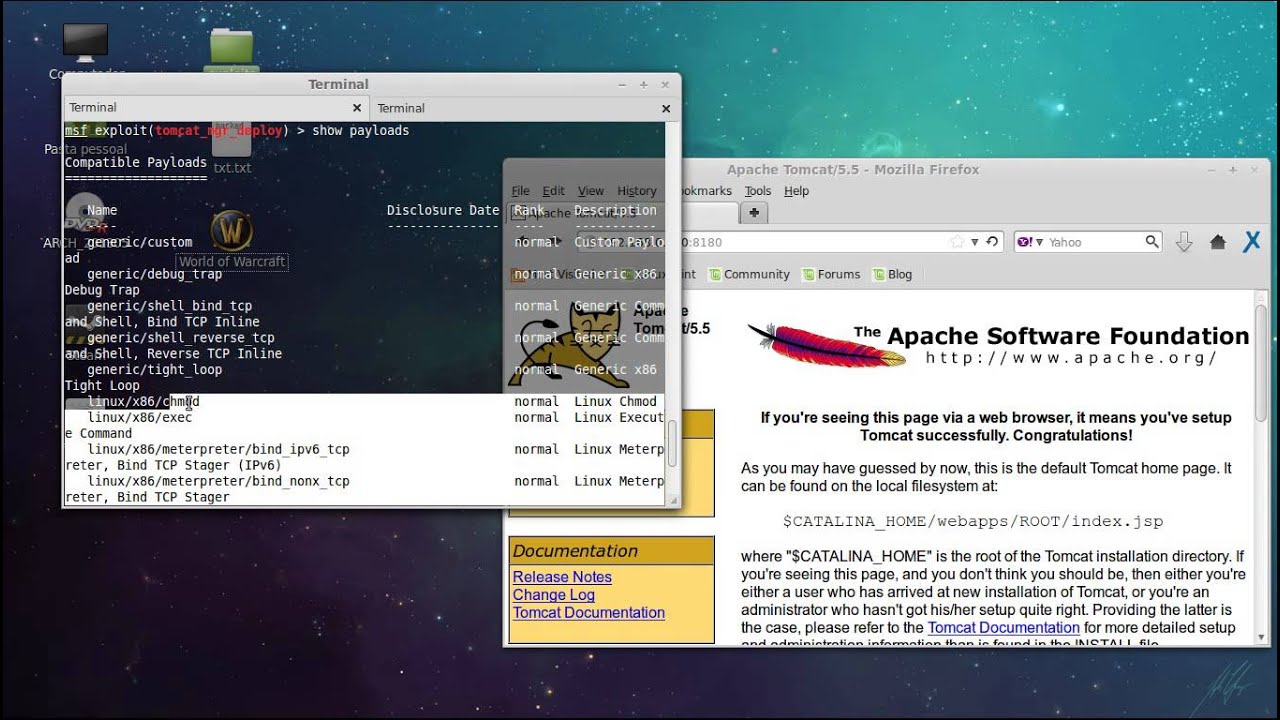The image size is (1280, 720).
Task: Open Tomcat Documentation link in sidebar
Action: click(589, 613)
